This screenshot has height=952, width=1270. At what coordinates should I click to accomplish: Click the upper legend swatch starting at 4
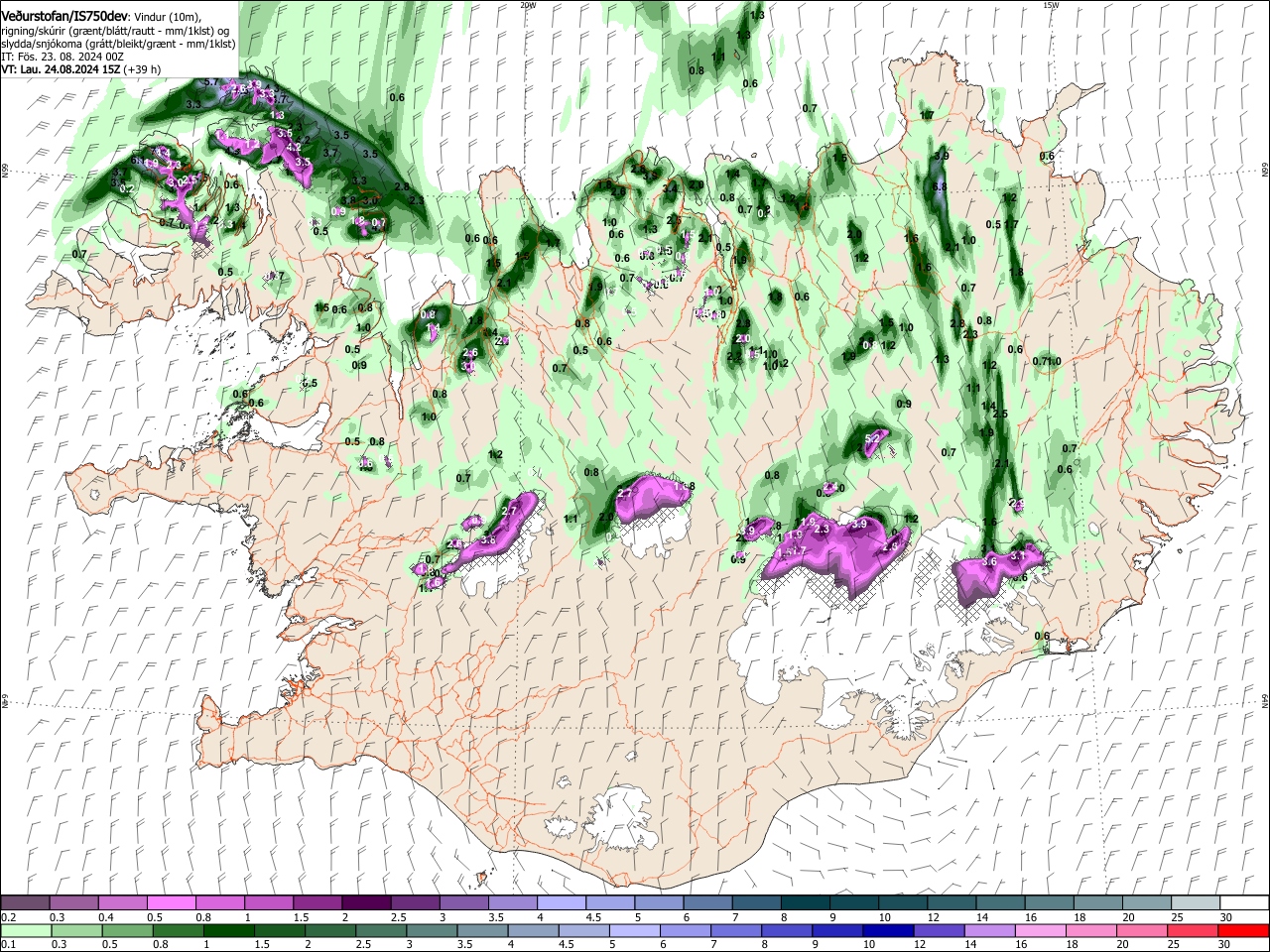point(561,903)
